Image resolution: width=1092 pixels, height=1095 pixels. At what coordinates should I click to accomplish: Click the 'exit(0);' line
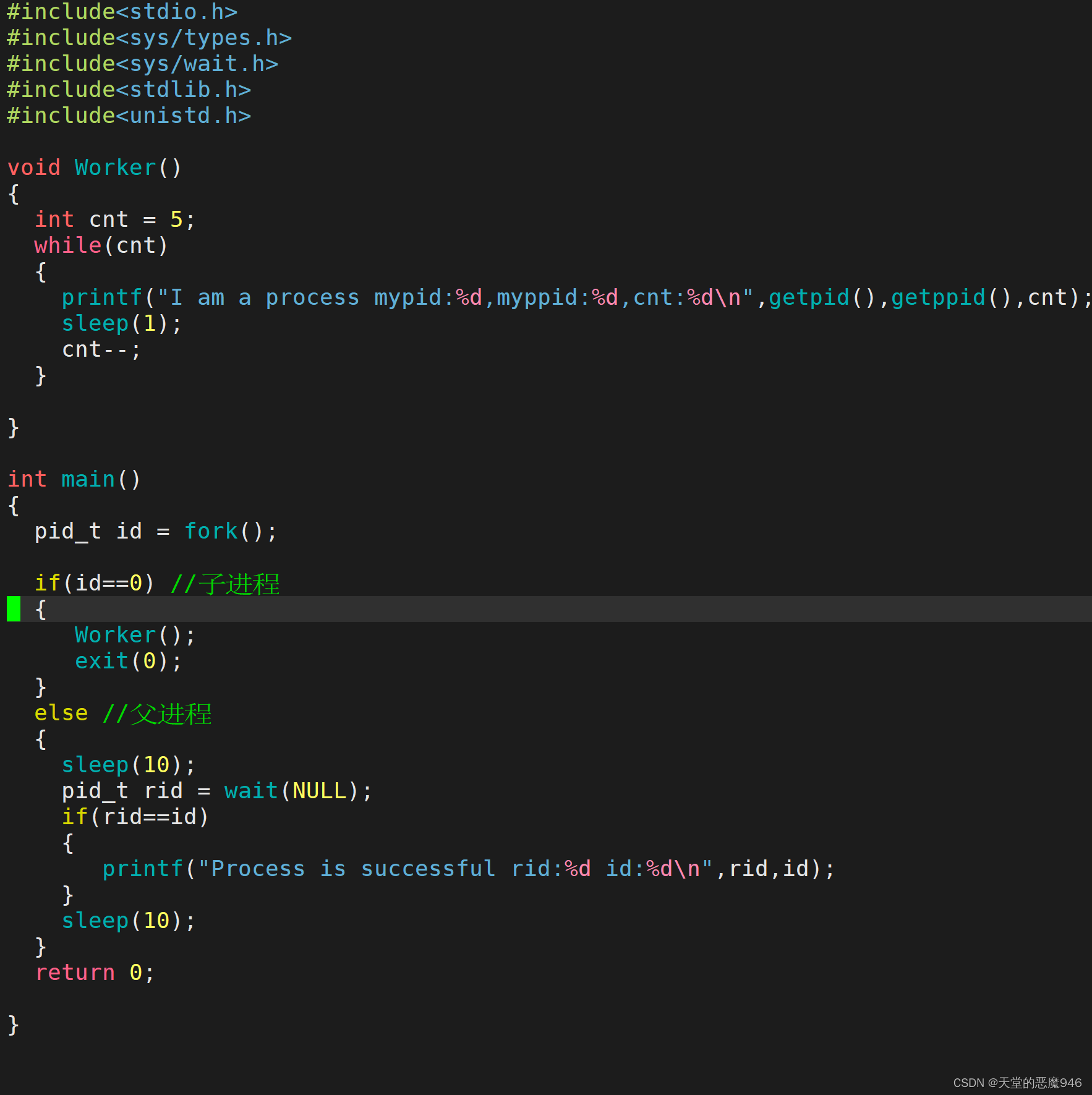129,661
